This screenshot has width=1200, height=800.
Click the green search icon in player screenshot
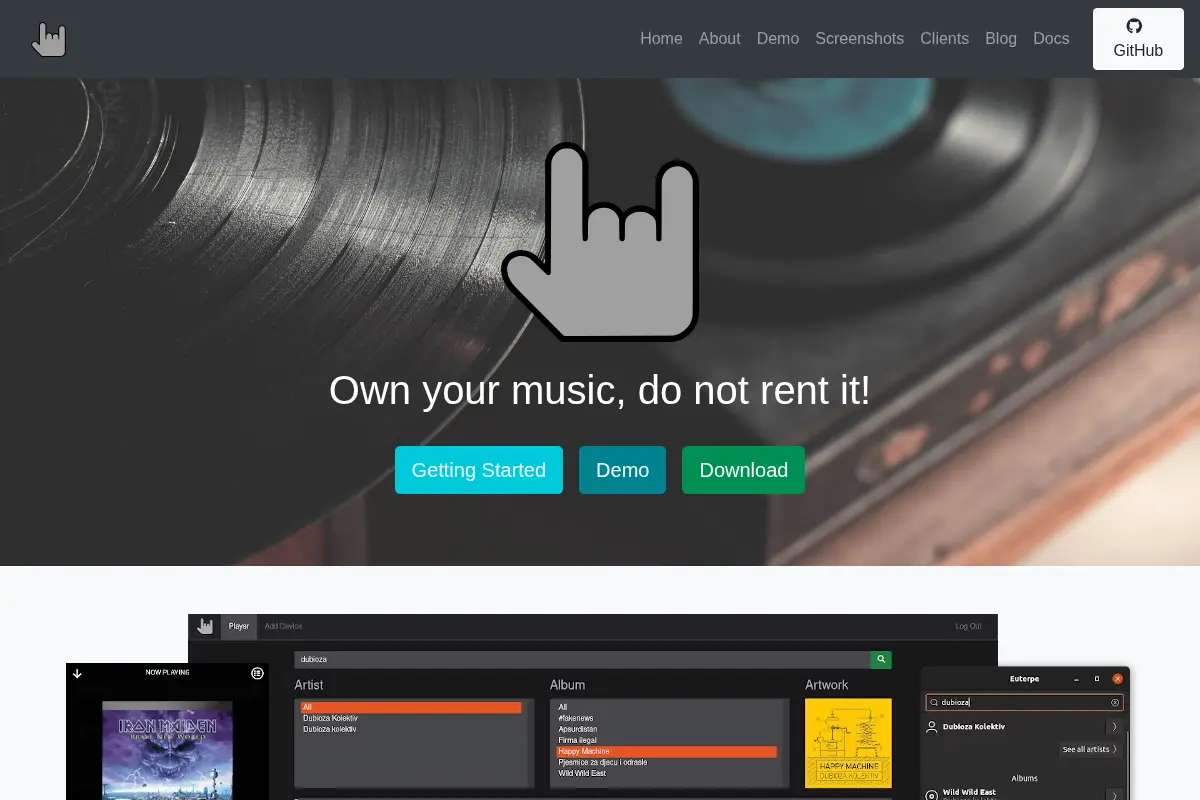tap(880, 660)
